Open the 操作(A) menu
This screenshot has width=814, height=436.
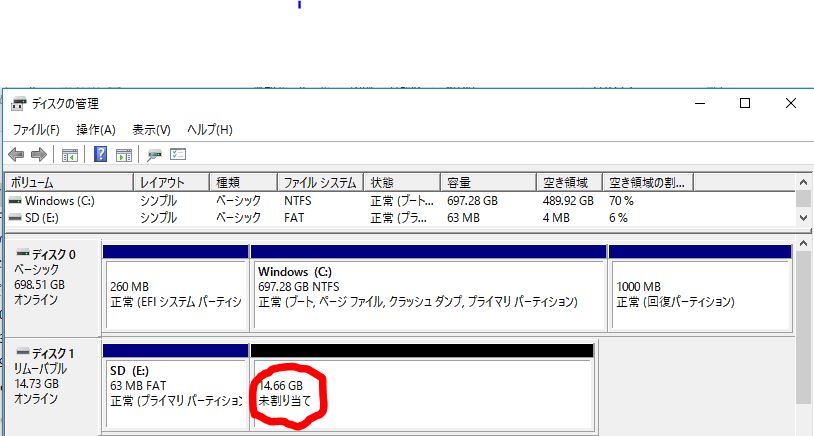tap(96, 130)
